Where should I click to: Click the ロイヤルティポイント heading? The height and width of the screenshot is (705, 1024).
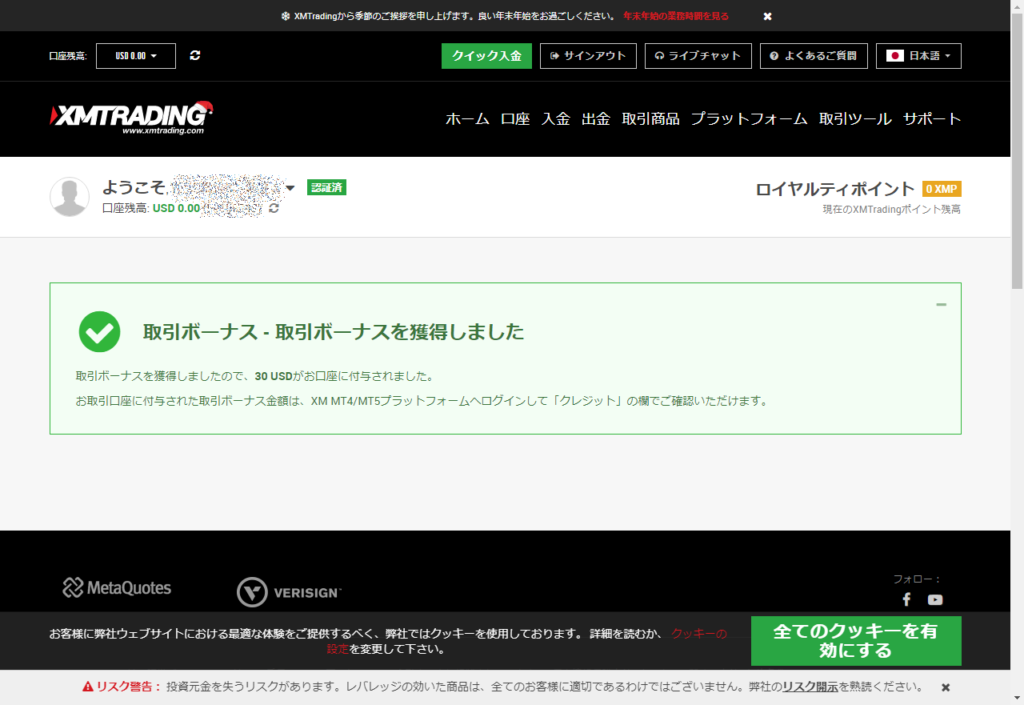click(835, 189)
